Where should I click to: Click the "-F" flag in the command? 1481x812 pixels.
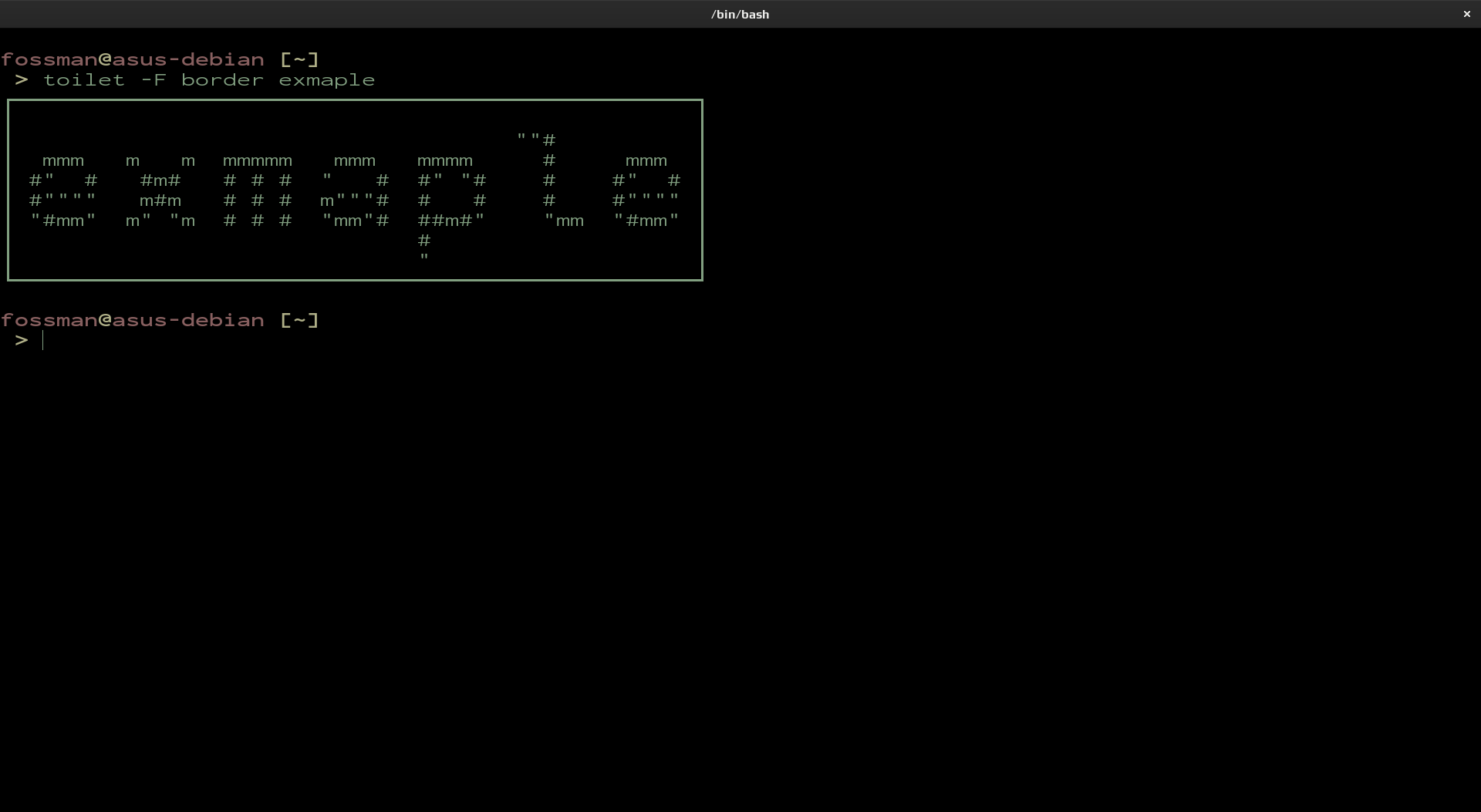tap(153, 80)
